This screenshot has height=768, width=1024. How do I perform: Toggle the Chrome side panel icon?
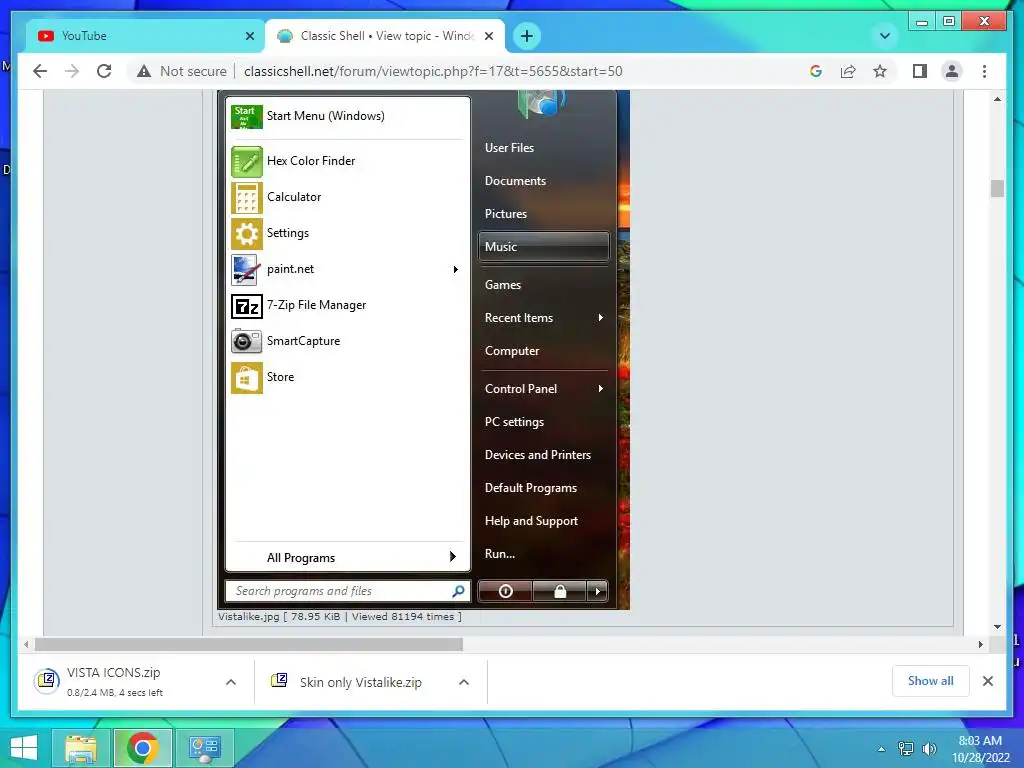[920, 71]
